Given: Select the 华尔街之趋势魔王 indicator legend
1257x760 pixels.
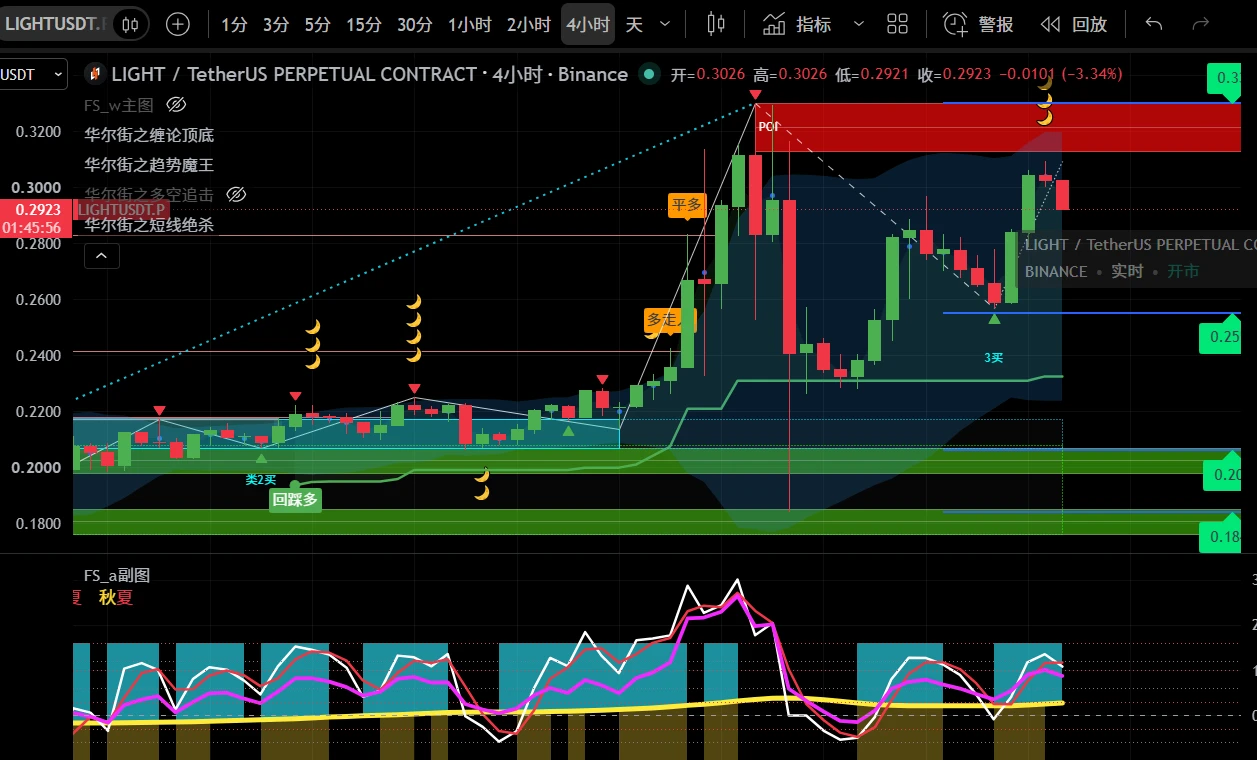Looking at the screenshot, I should [149, 165].
